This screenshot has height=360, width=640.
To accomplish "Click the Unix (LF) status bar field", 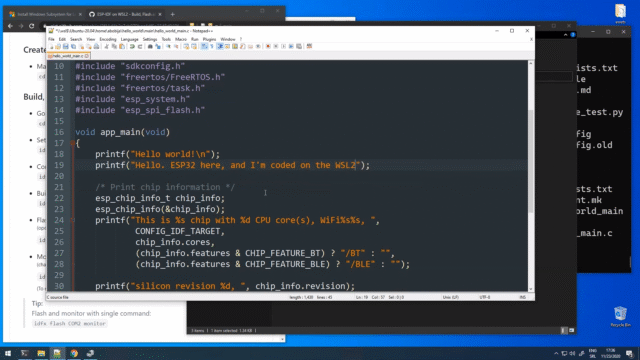I will pos(451,297).
